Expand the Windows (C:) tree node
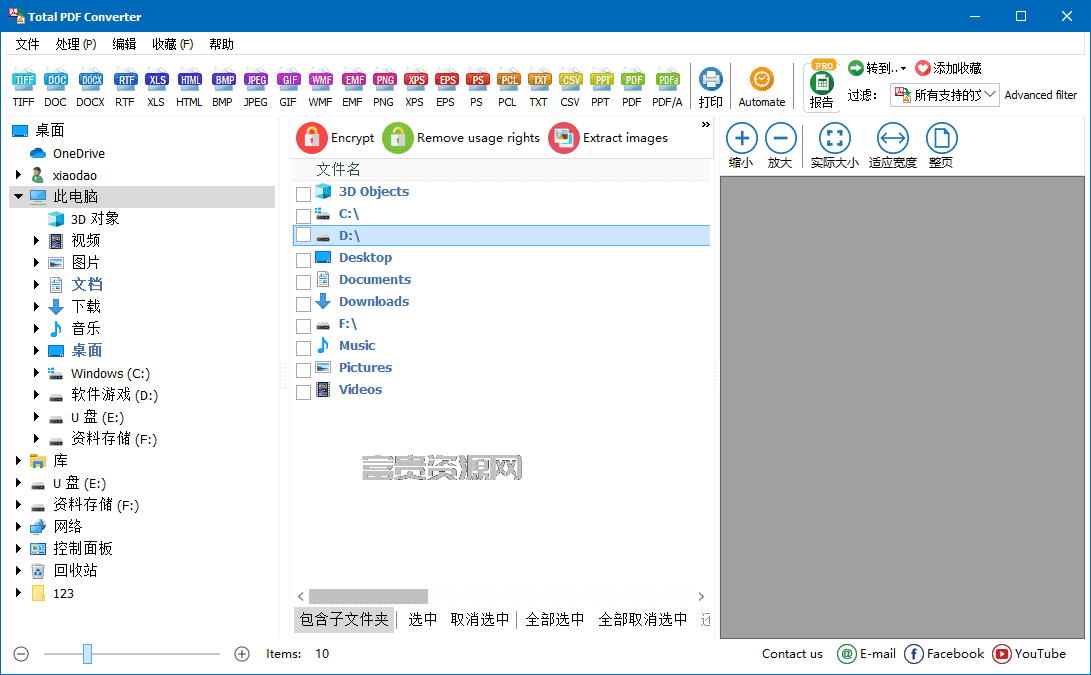The image size is (1091, 675). (x=36, y=373)
